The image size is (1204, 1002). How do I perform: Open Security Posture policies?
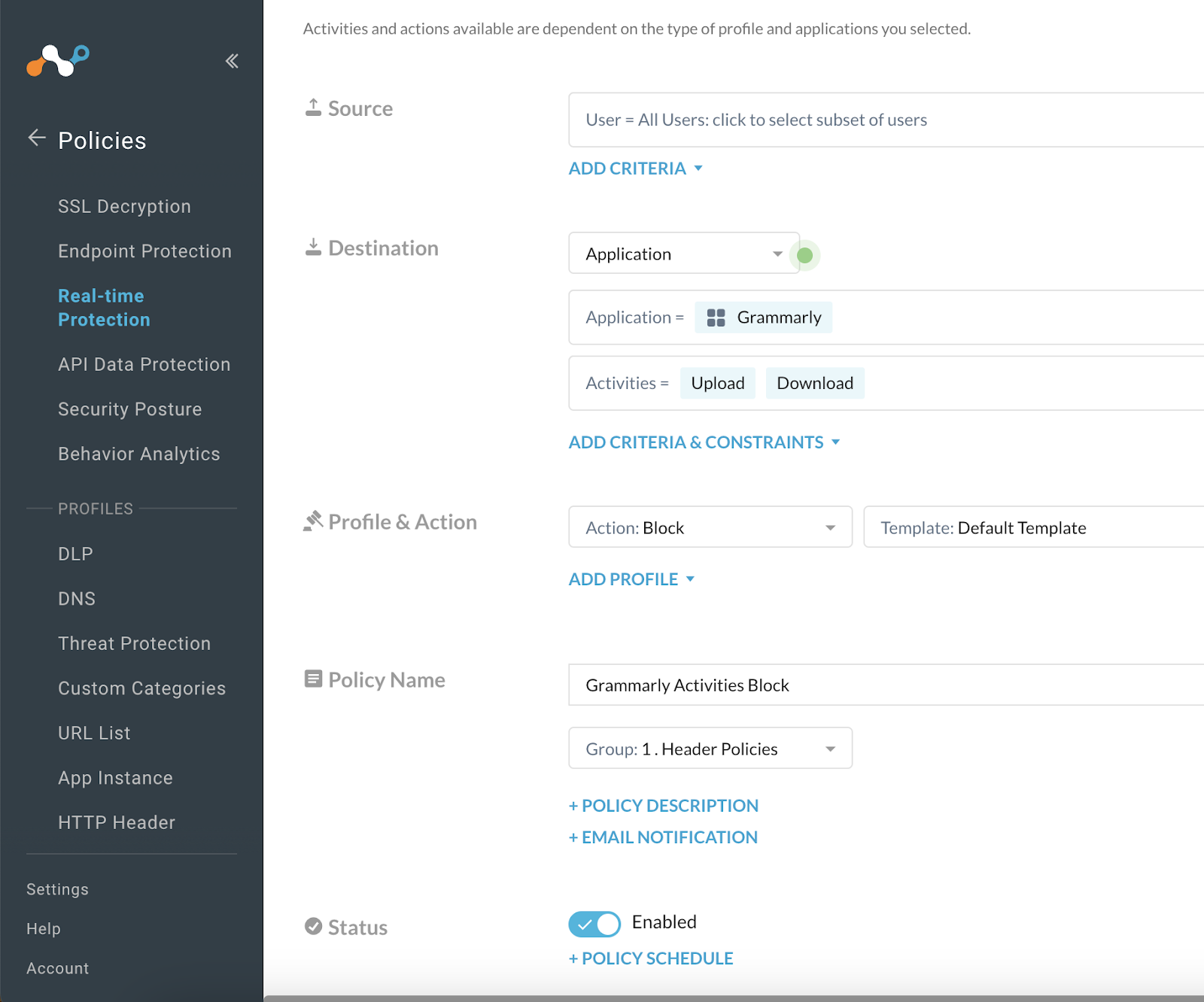(x=130, y=409)
